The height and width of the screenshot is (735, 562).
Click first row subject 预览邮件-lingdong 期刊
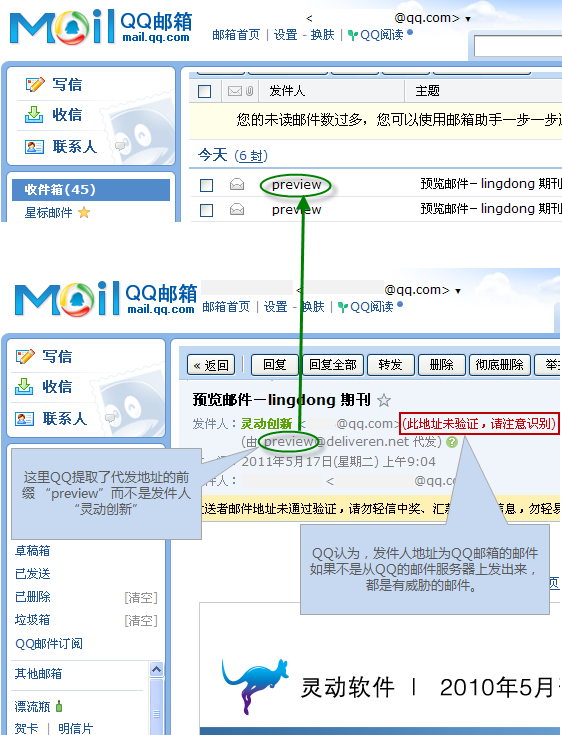(491, 184)
